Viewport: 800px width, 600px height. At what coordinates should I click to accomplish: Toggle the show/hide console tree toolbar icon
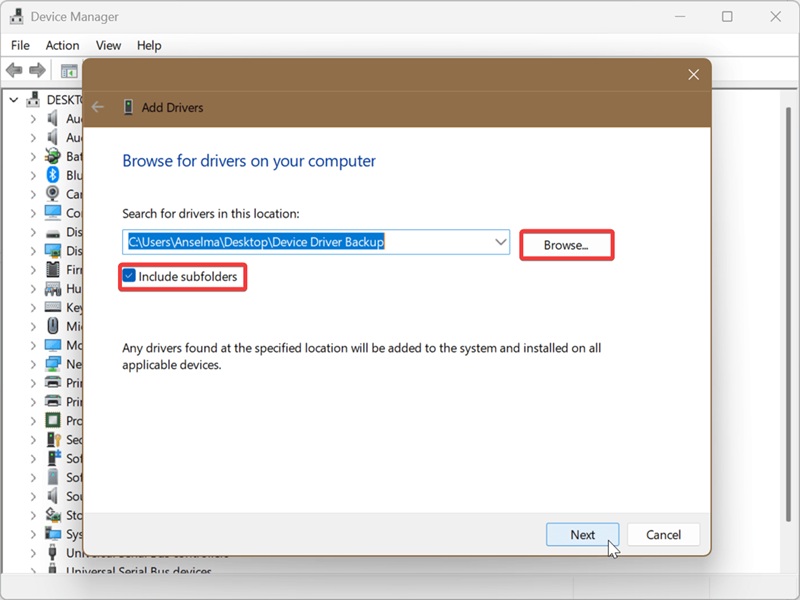click(69, 71)
